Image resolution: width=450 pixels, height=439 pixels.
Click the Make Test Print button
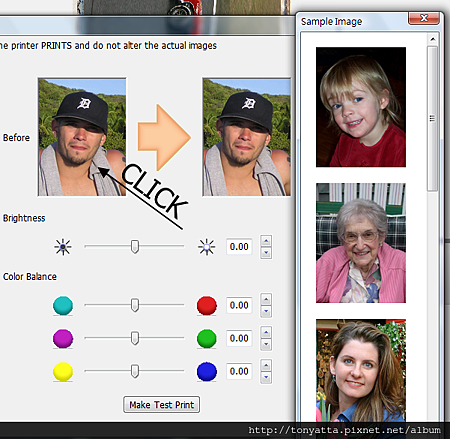click(x=162, y=405)
